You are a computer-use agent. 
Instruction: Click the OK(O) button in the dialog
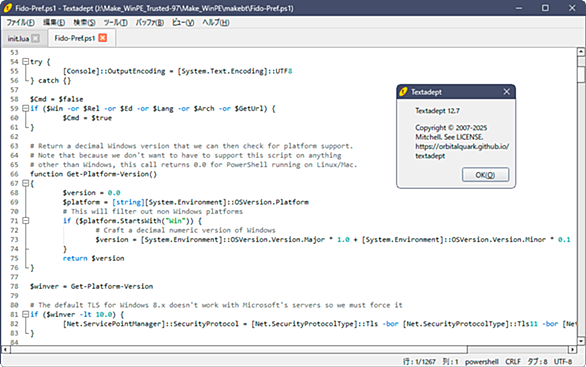(x=485, y=175)
